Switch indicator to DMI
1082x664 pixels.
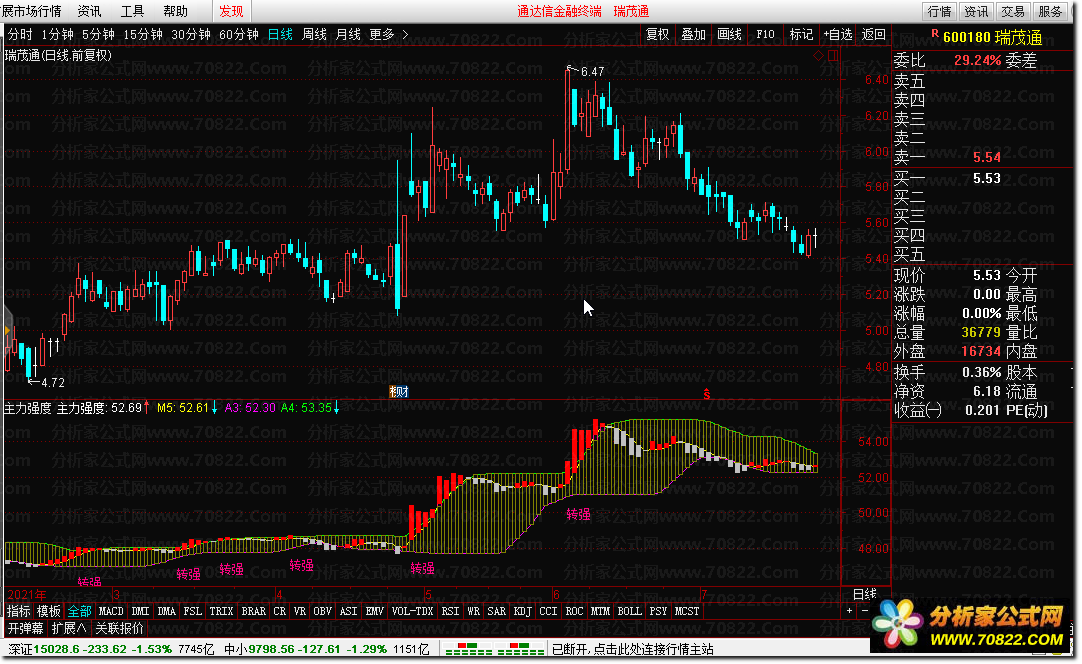[141, 611]
